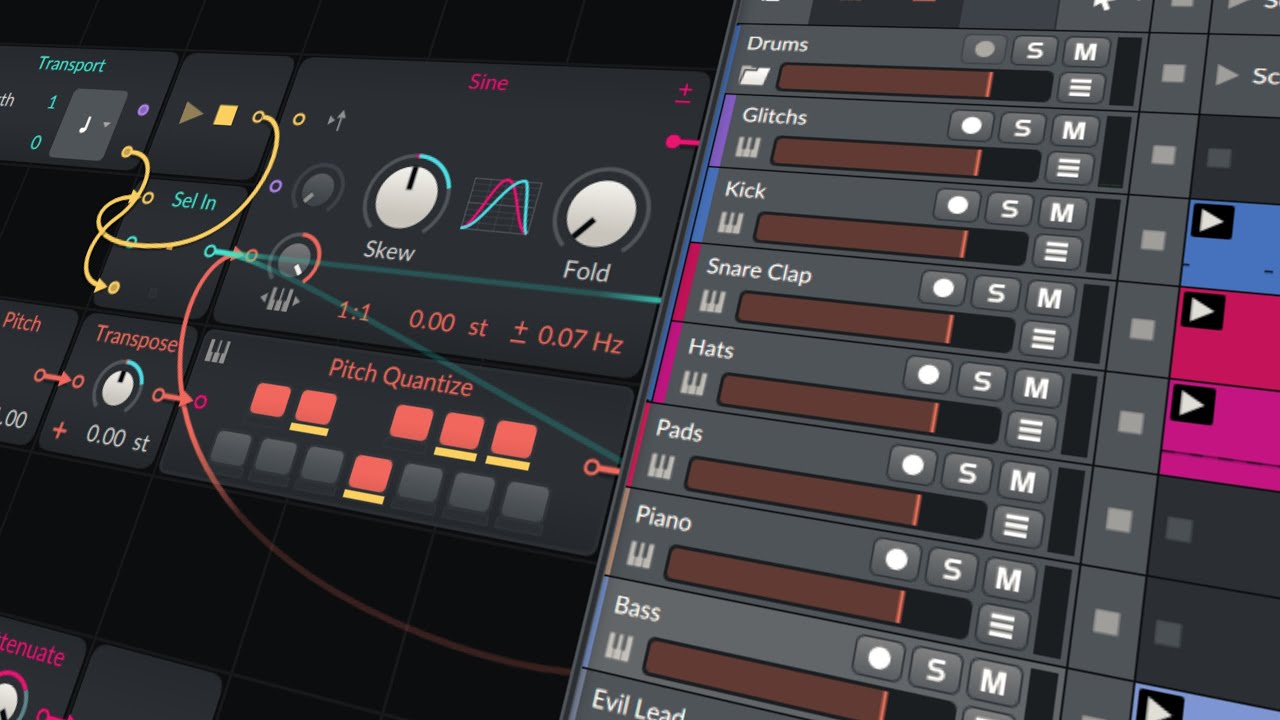Click the Piano track keyboard icon
The height and width of the screenshot is (720, 1280).
pos(640,554)
